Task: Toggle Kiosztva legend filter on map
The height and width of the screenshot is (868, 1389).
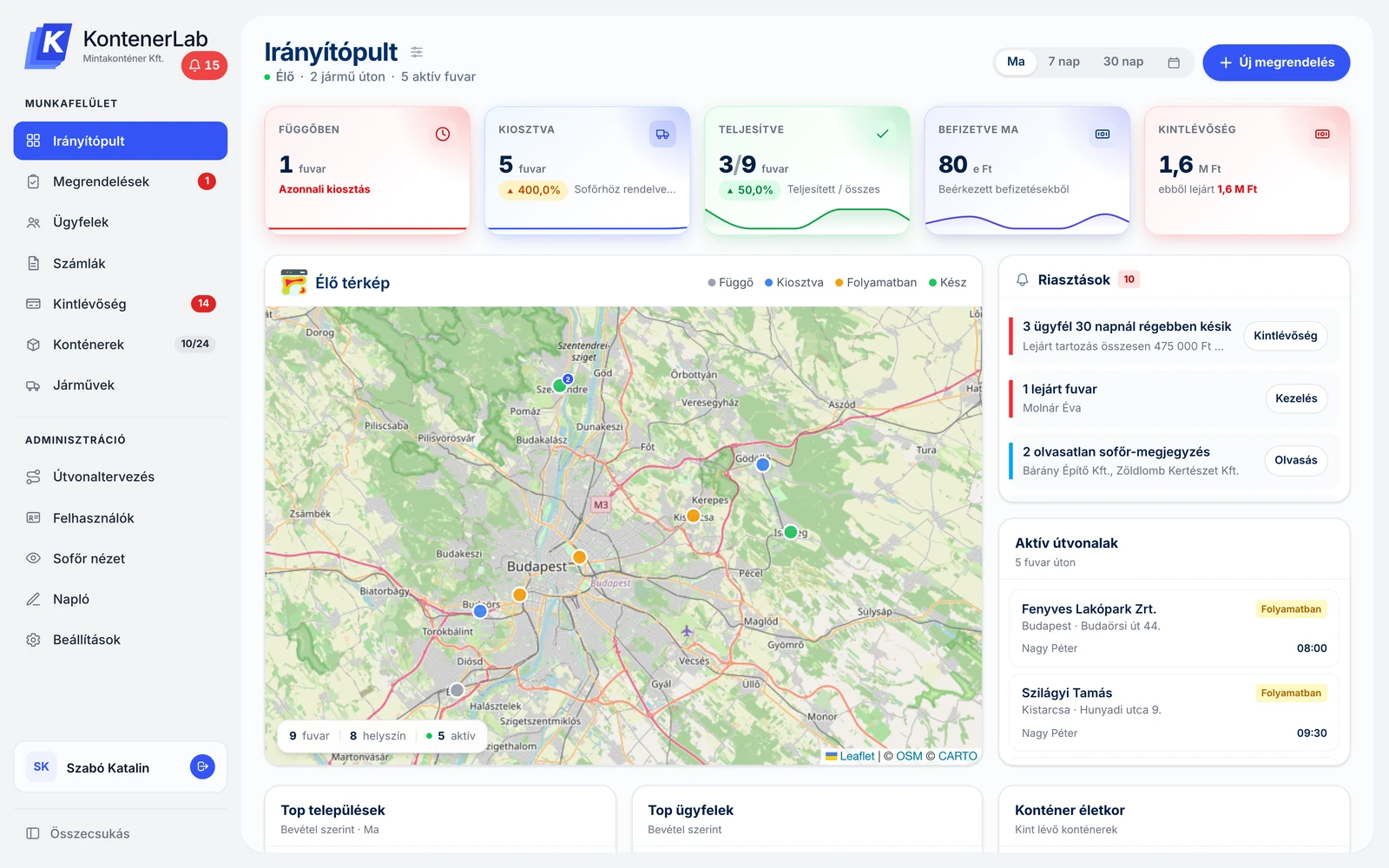Action: click(x=793, y=283)
